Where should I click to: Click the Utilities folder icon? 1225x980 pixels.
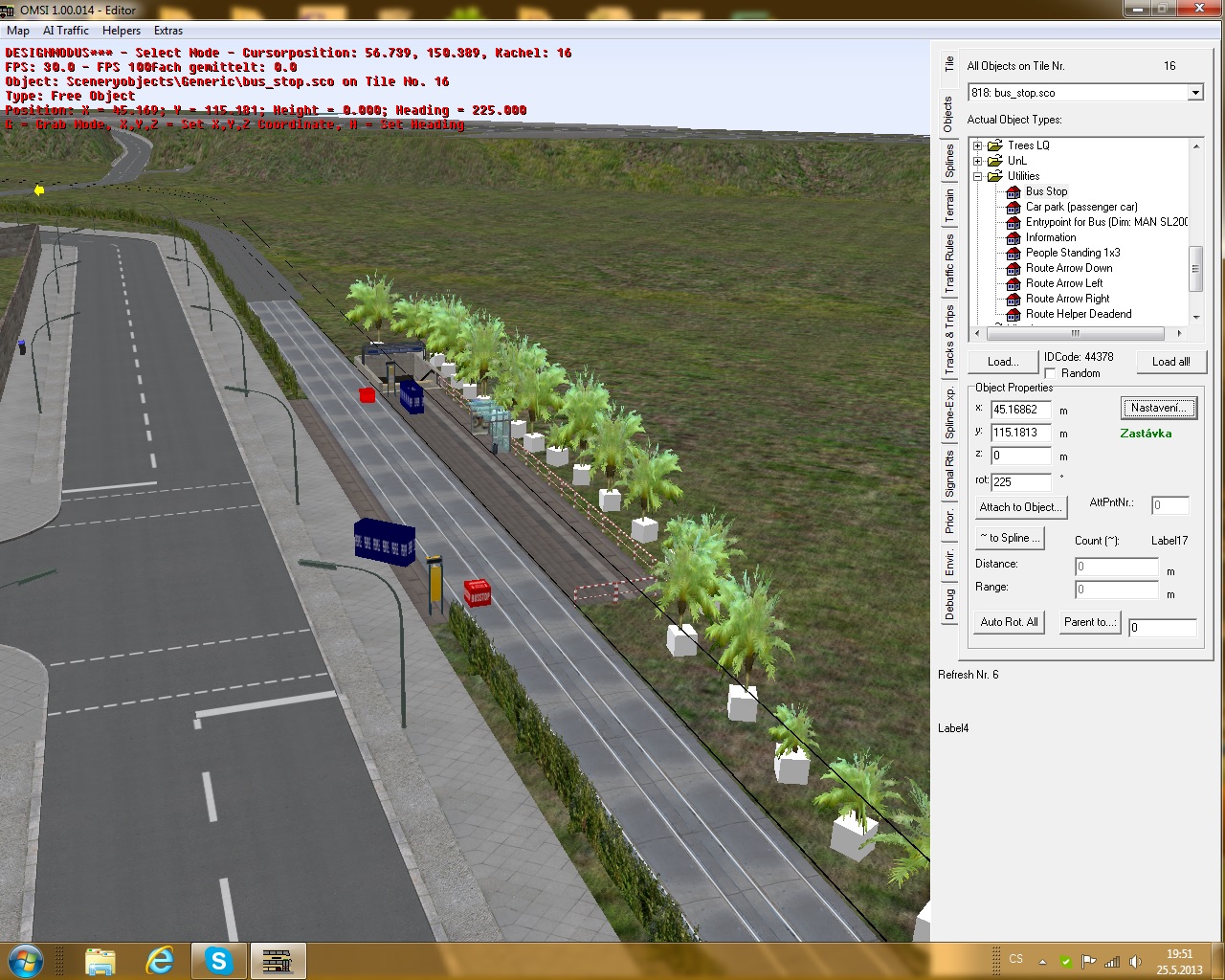pyautogui.click(x=994, y=176)
